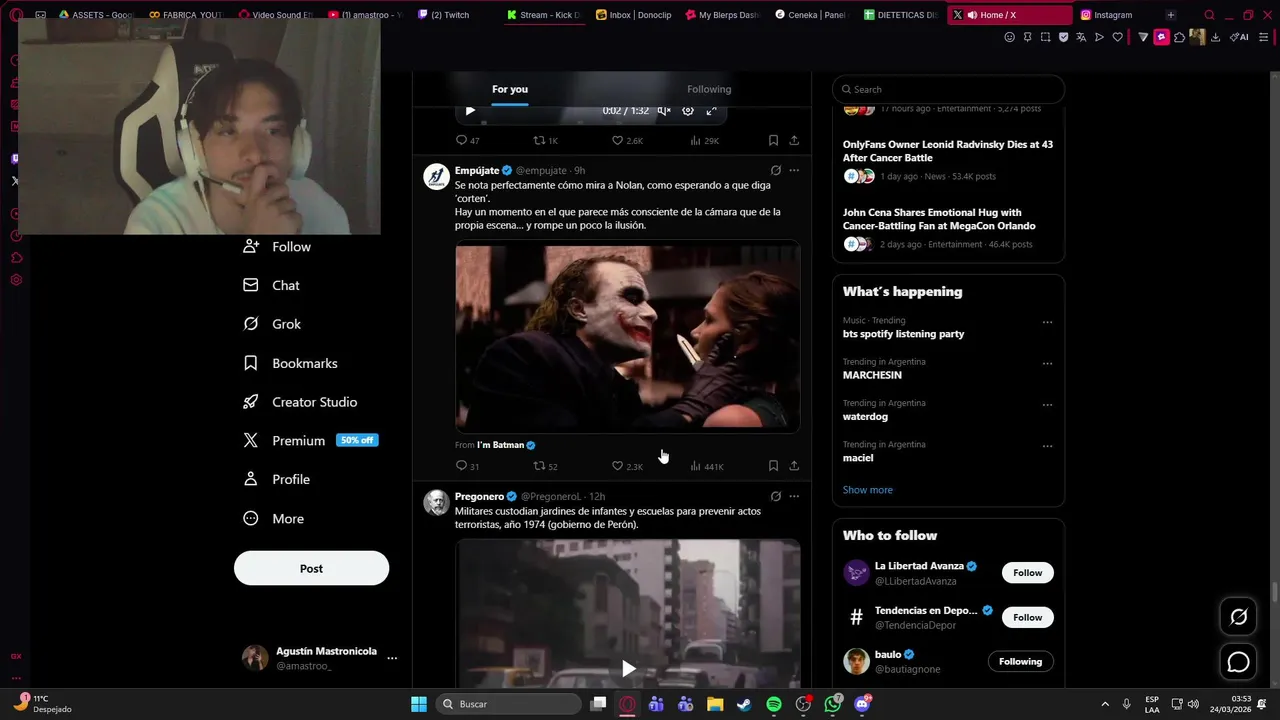Switch to the For you tab
This screenshot has width=1280, height=720.
(x=510, y=89)
